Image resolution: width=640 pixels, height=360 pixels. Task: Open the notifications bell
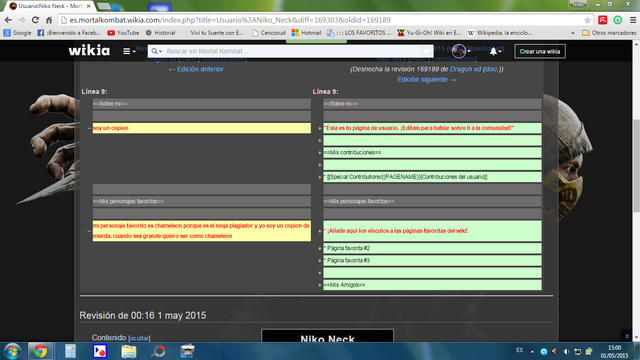pos(495,51)
